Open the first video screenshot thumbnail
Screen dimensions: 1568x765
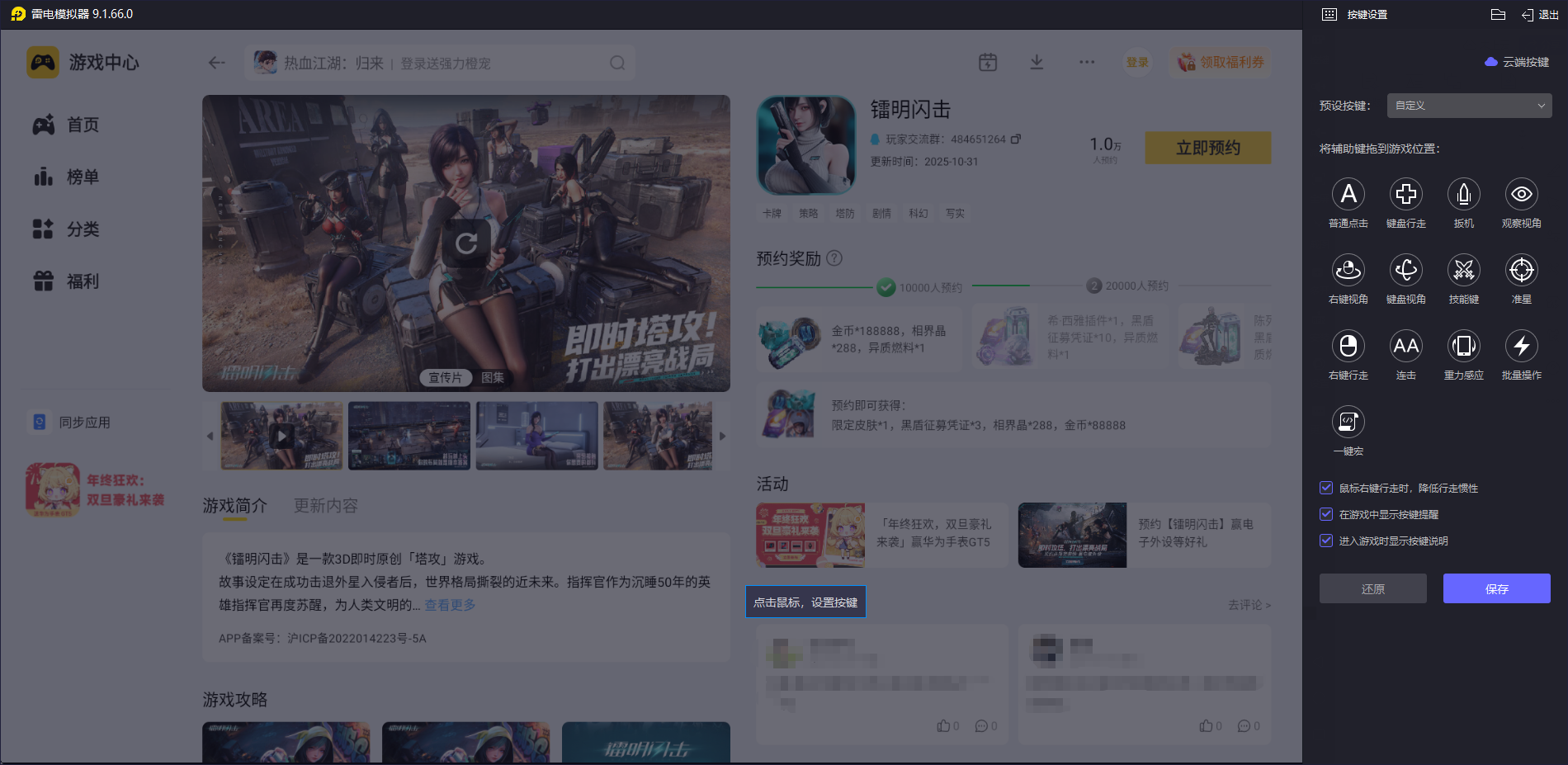click(x=281, y=436)
